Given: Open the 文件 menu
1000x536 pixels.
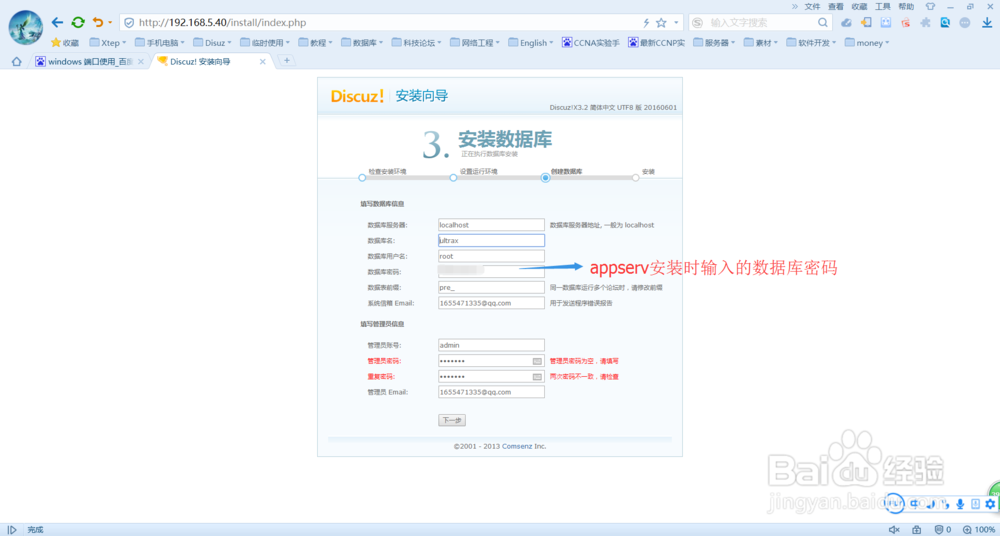Looking at the screenshot, I should coord(812,6).
